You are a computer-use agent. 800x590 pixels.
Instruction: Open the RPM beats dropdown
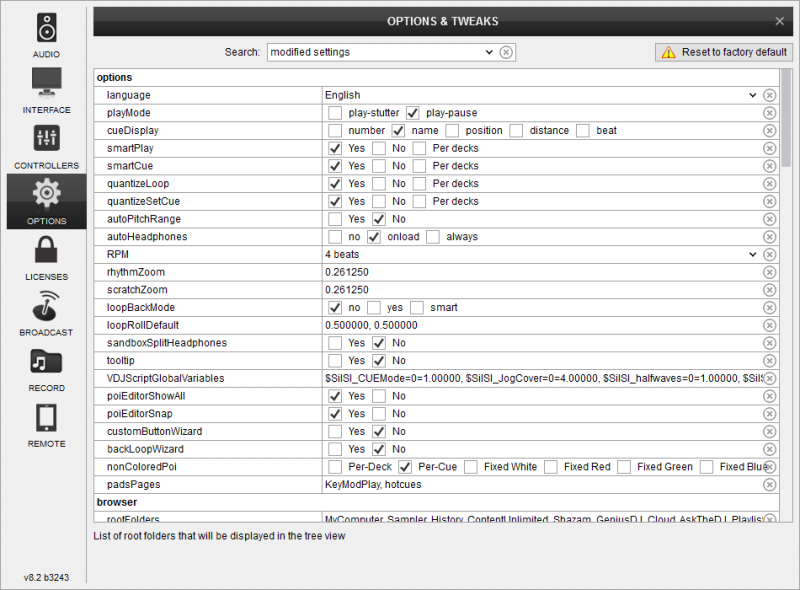click(x=753, y=255)
